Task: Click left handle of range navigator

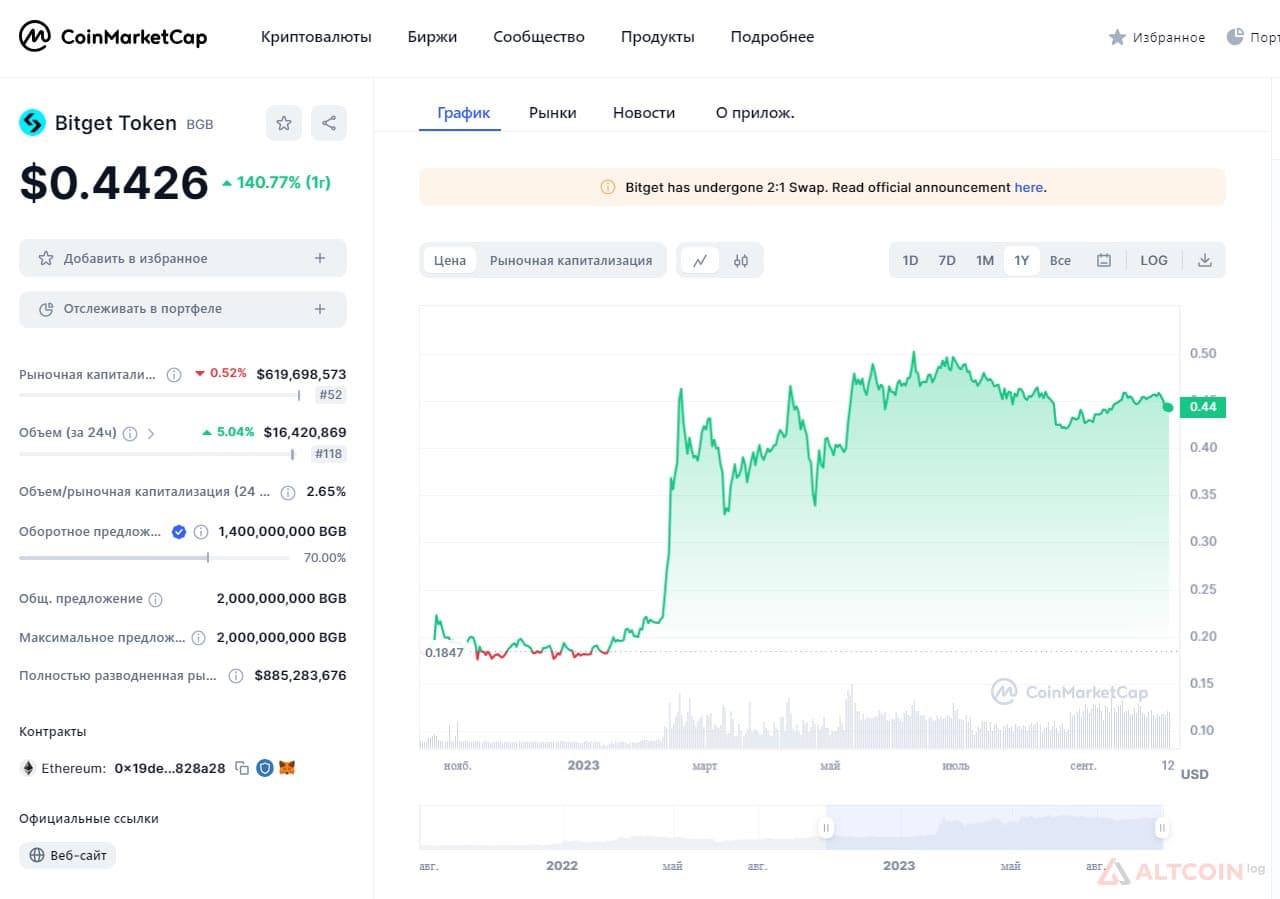Action: pos(826,828)
